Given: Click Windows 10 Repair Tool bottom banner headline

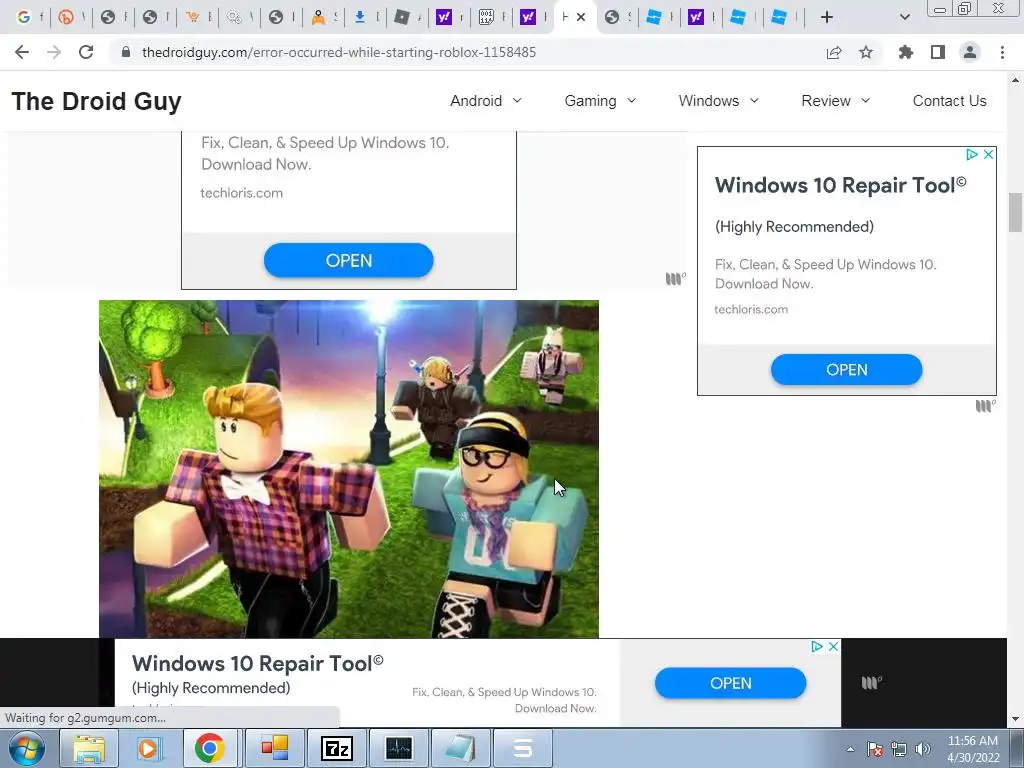Looking at the screenshot, I should 257,664.
